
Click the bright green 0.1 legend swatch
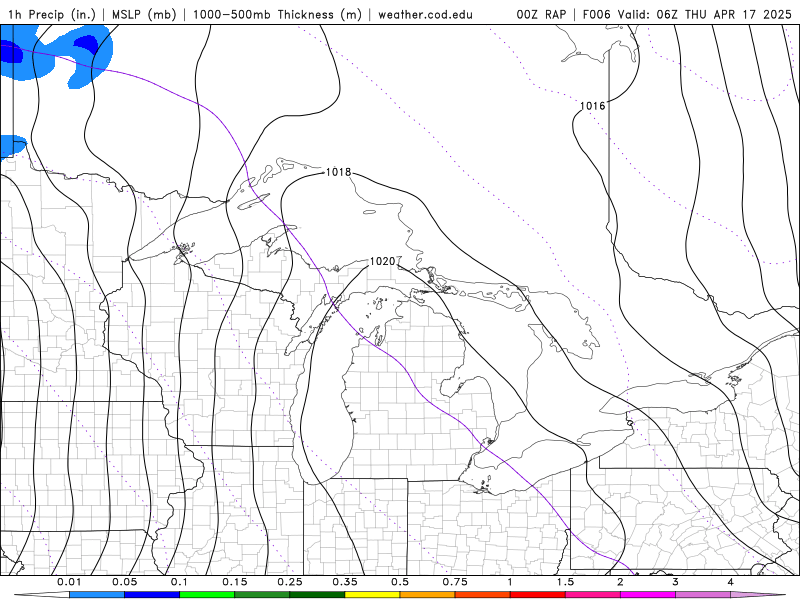coord(207,595)
